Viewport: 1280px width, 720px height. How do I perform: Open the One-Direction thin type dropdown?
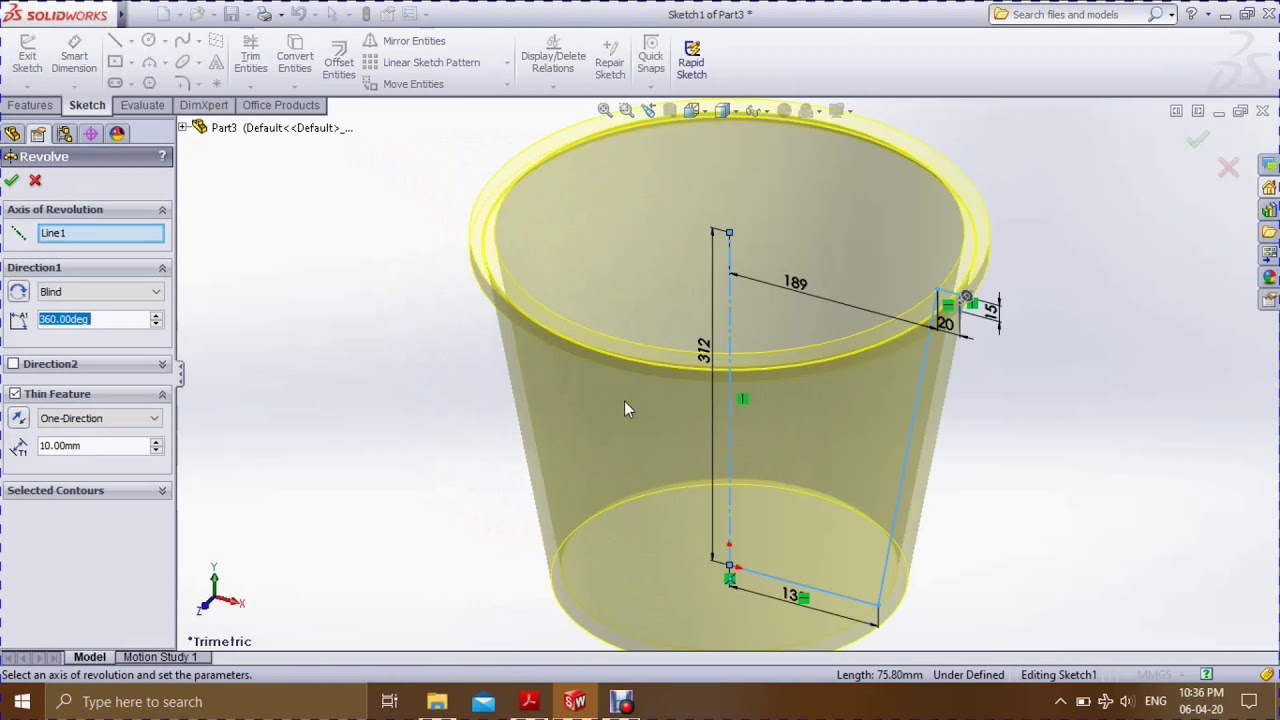pyautogui.click(x=100, y=418)
